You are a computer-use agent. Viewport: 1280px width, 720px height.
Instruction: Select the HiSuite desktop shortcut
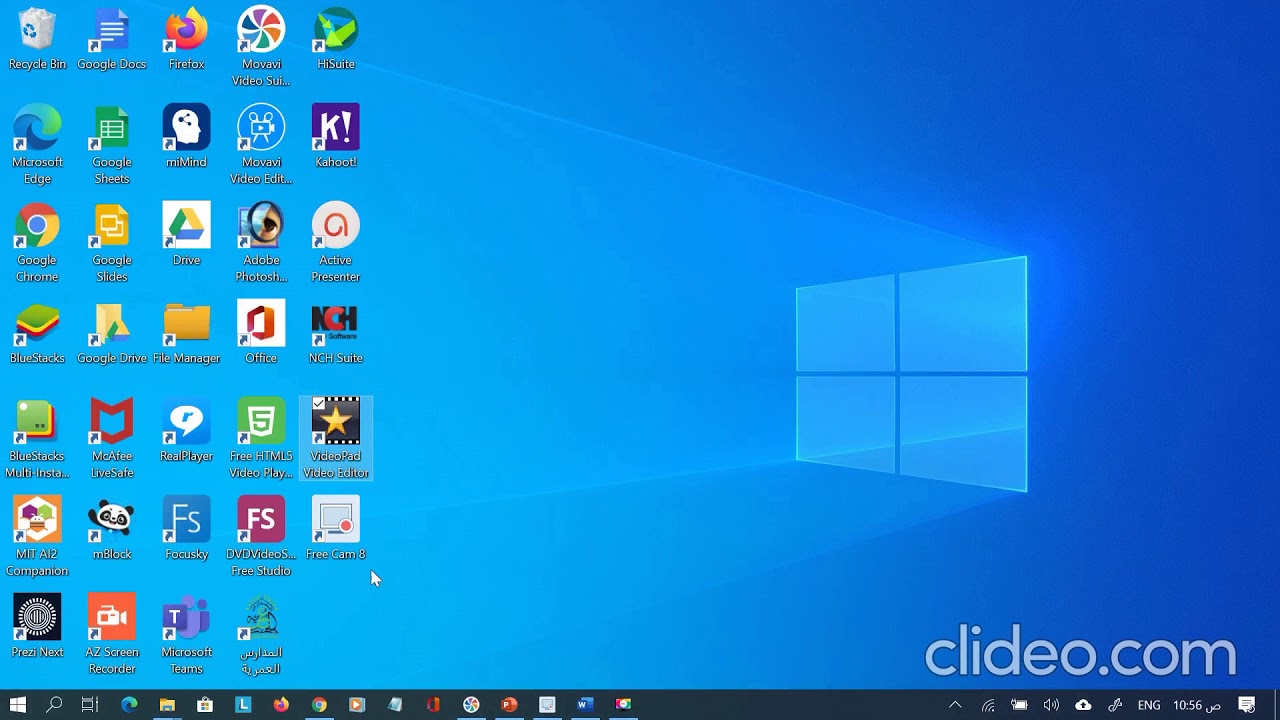pyautogui.click(x=336, y=39)
